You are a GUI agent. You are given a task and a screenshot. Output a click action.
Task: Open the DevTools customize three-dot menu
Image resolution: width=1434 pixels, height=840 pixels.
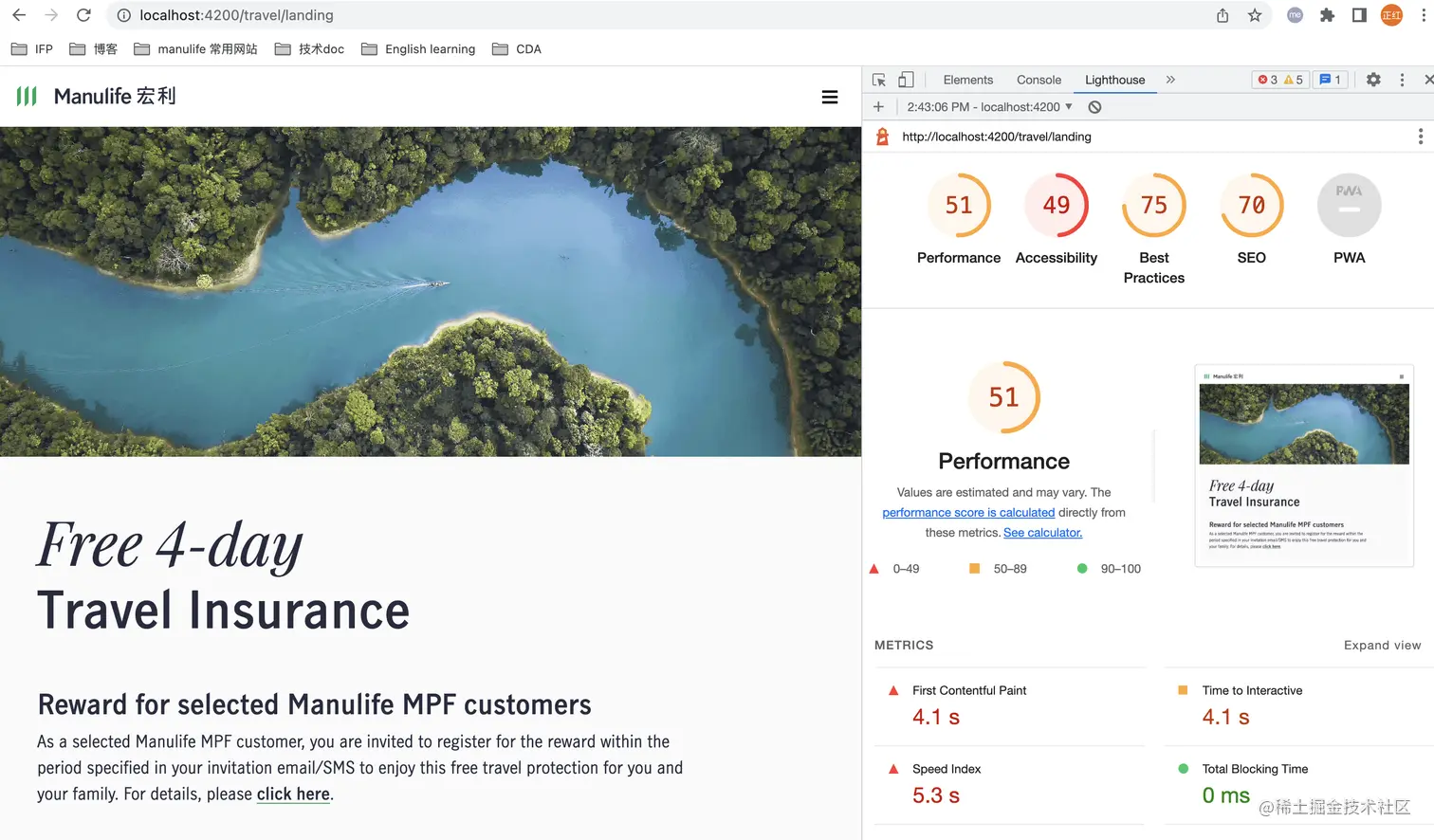pyautogui.click(x=1402, y=80)
